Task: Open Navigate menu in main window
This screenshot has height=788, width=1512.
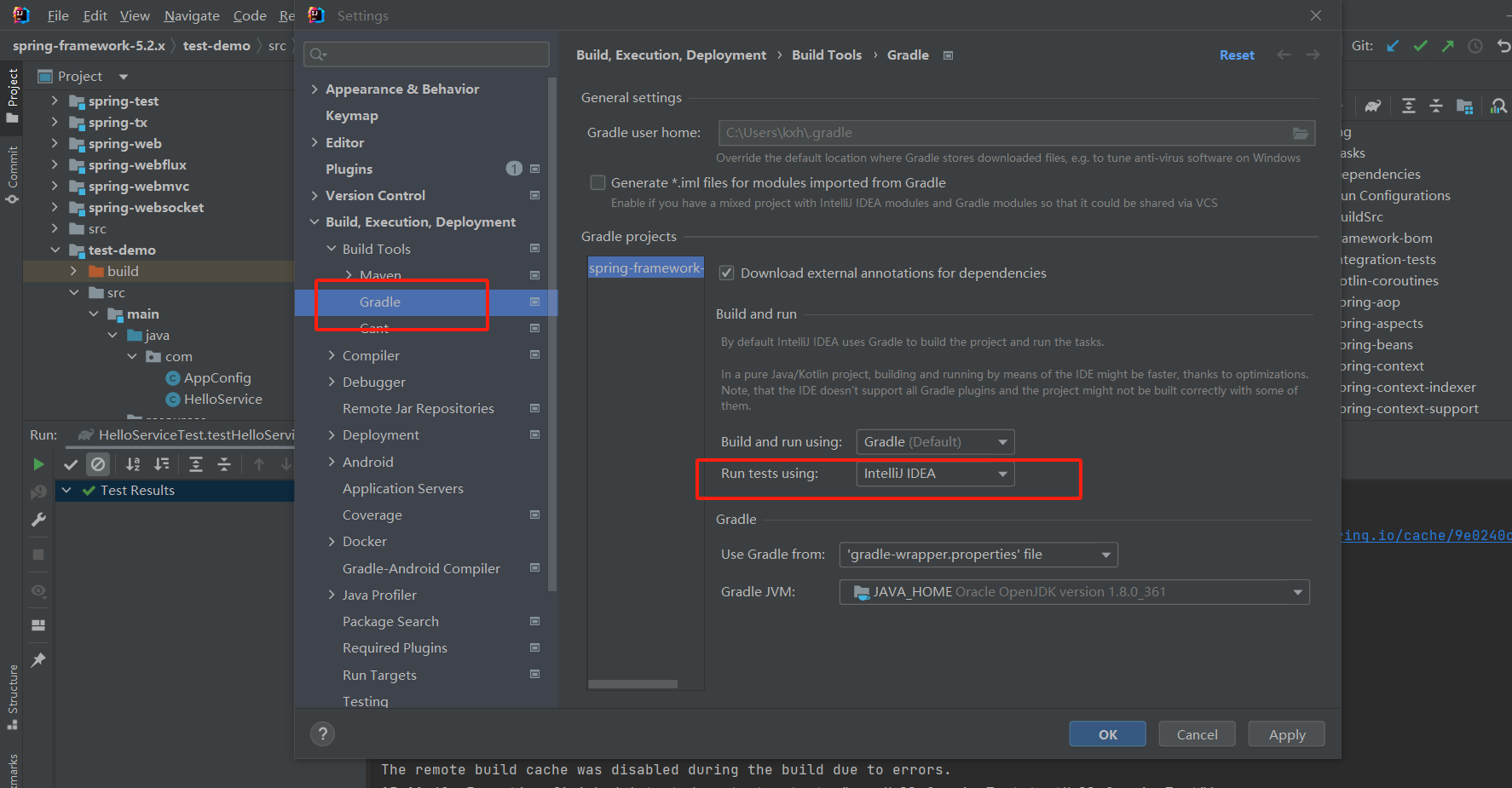Action: click(x=192, y=15)
